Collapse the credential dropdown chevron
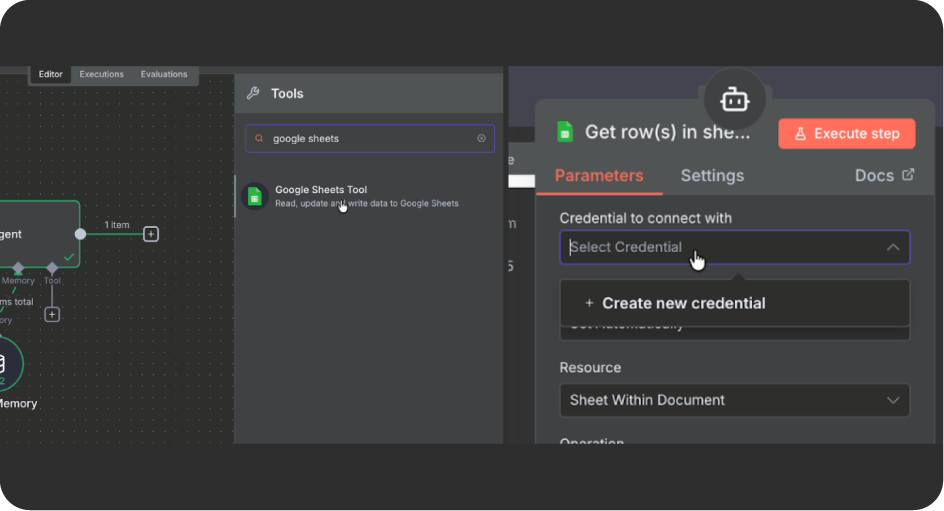Screen dimensions: 944x511 893,247
